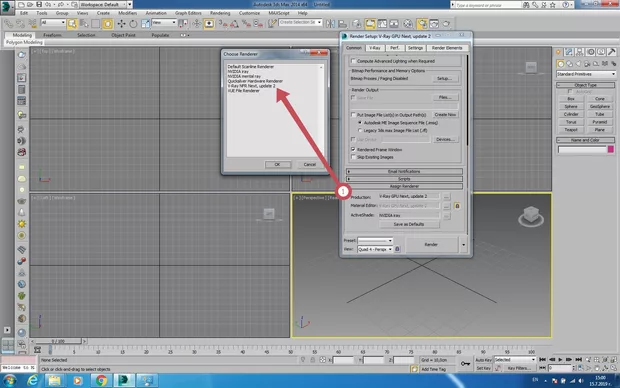Click Set Key large key icon

[465, 363]
